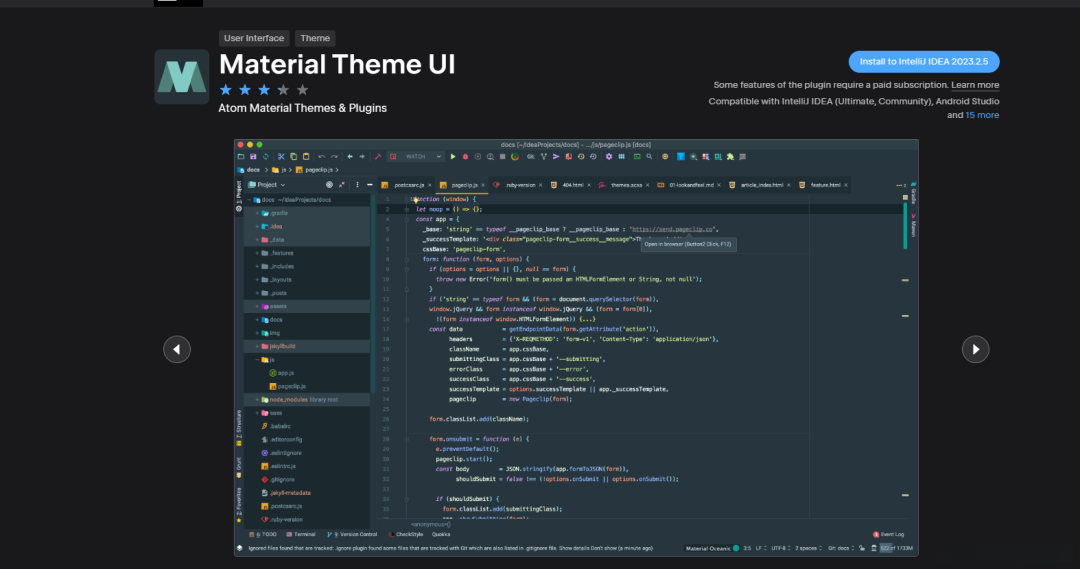Click the Material Oceanic theme indicator

[x=710, y=548]
